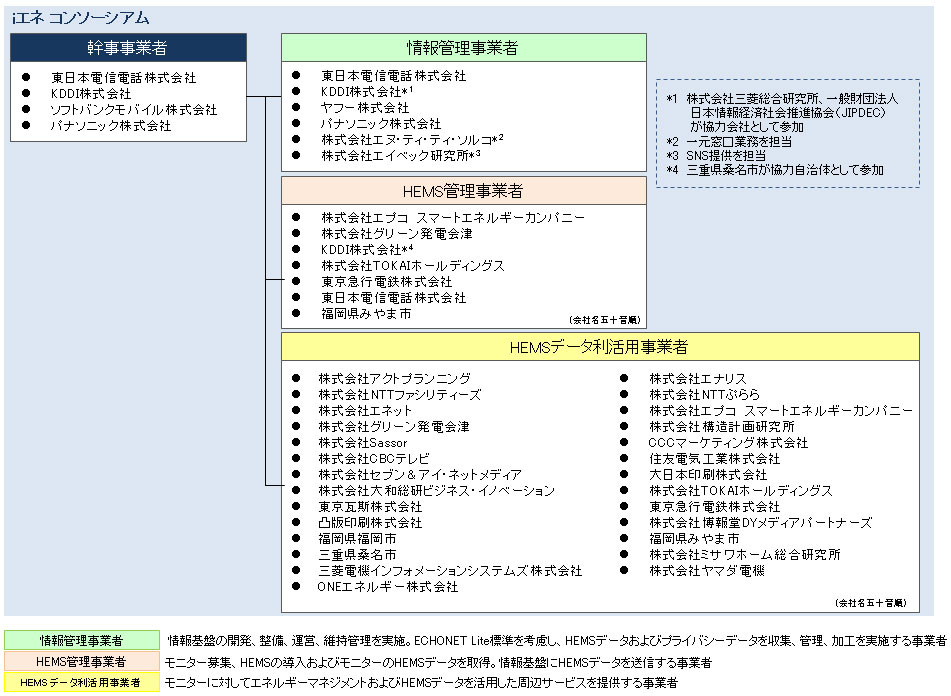The image size is (951, 696).
Task: Select '福岡県福岡市' entry
Action: click(x=357, y=538)
